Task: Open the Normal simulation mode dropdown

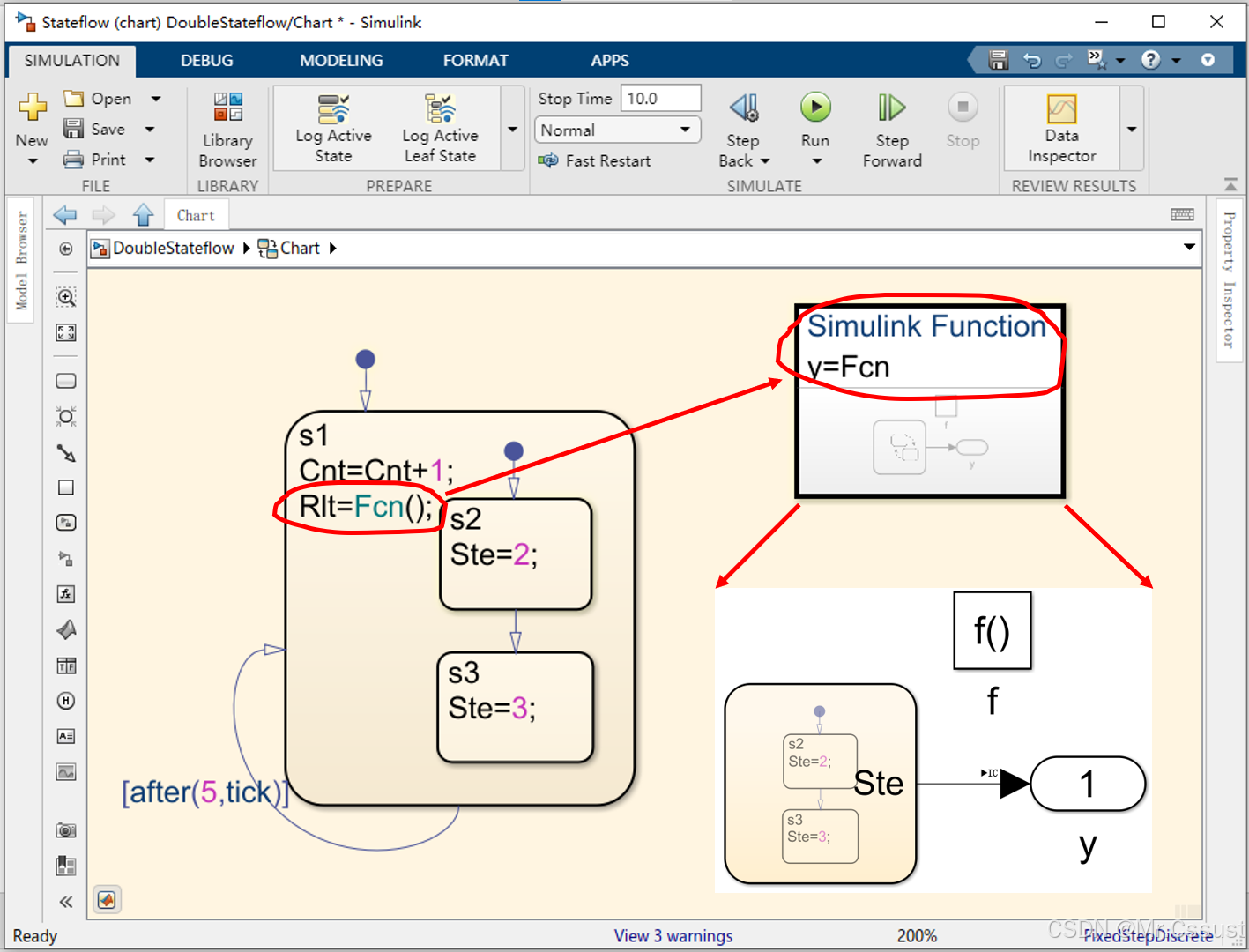Action: [x=616, y=130]
